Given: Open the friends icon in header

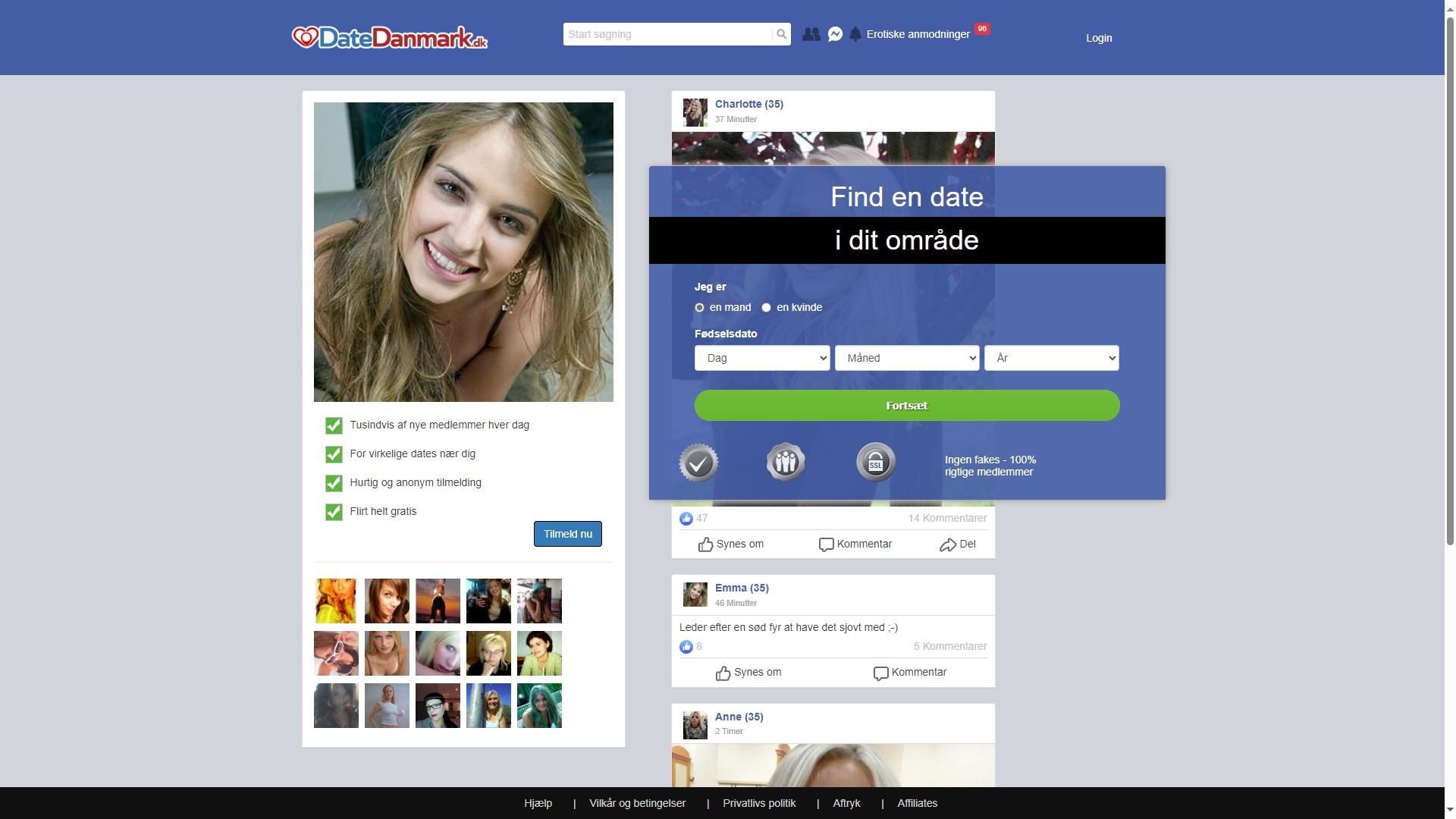Looking at the screenshot, I should [811, 34].
